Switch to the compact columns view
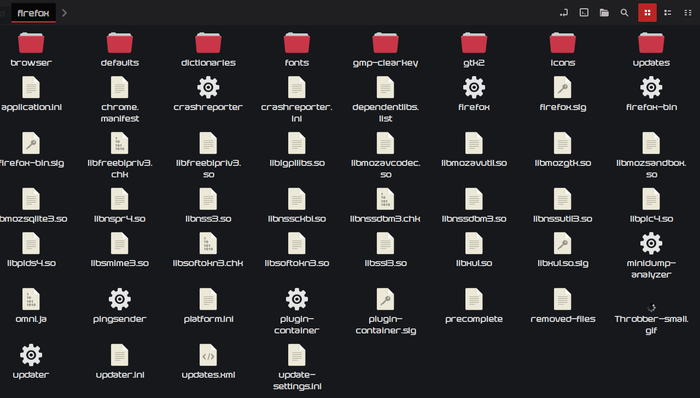Viewport: 700px width, 398px height. coord(688,12)
